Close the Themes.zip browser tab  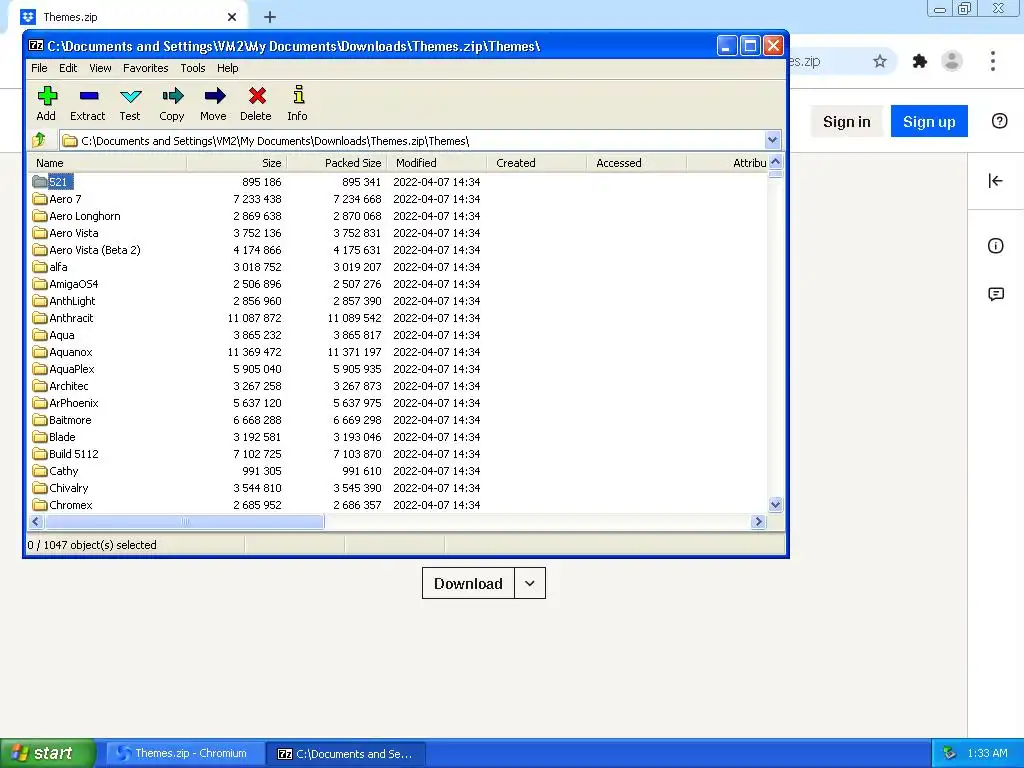tap(232, 17)
